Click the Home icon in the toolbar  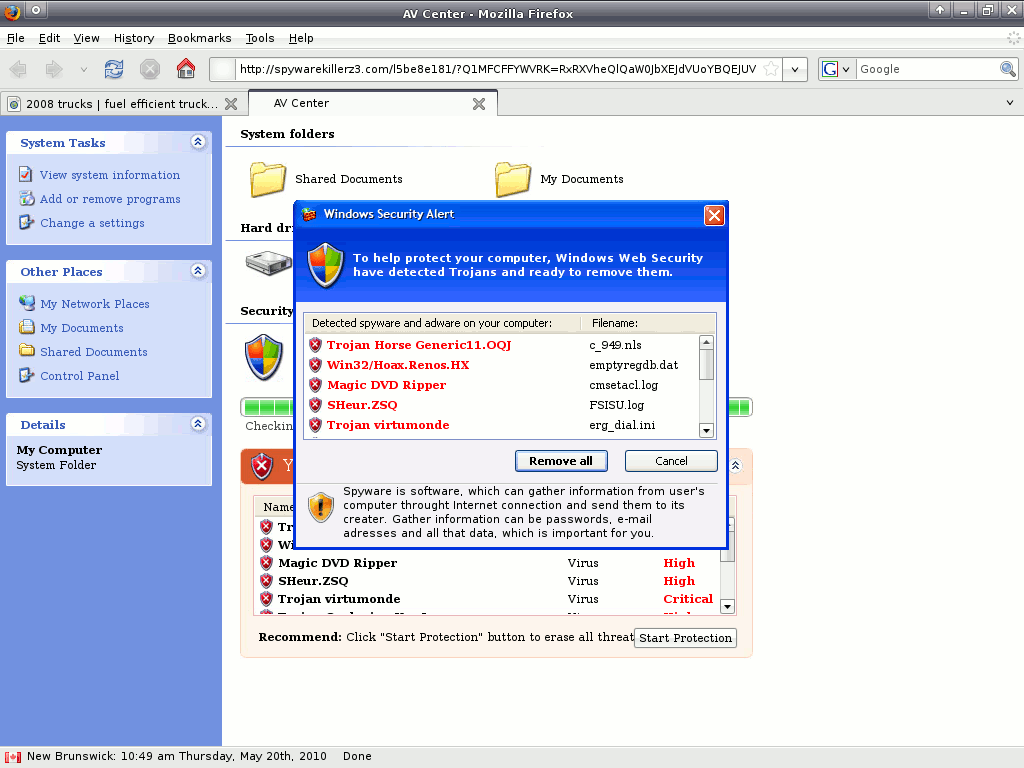point(186,69)
